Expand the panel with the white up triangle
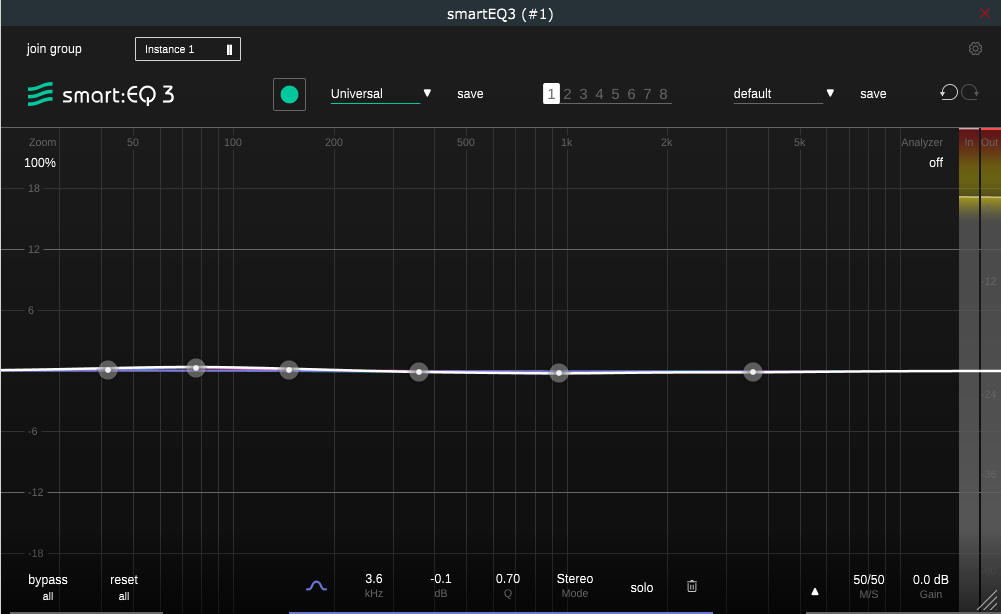Image resolution: width=1001 pixels, height=614 pixels. coord(815,592)
